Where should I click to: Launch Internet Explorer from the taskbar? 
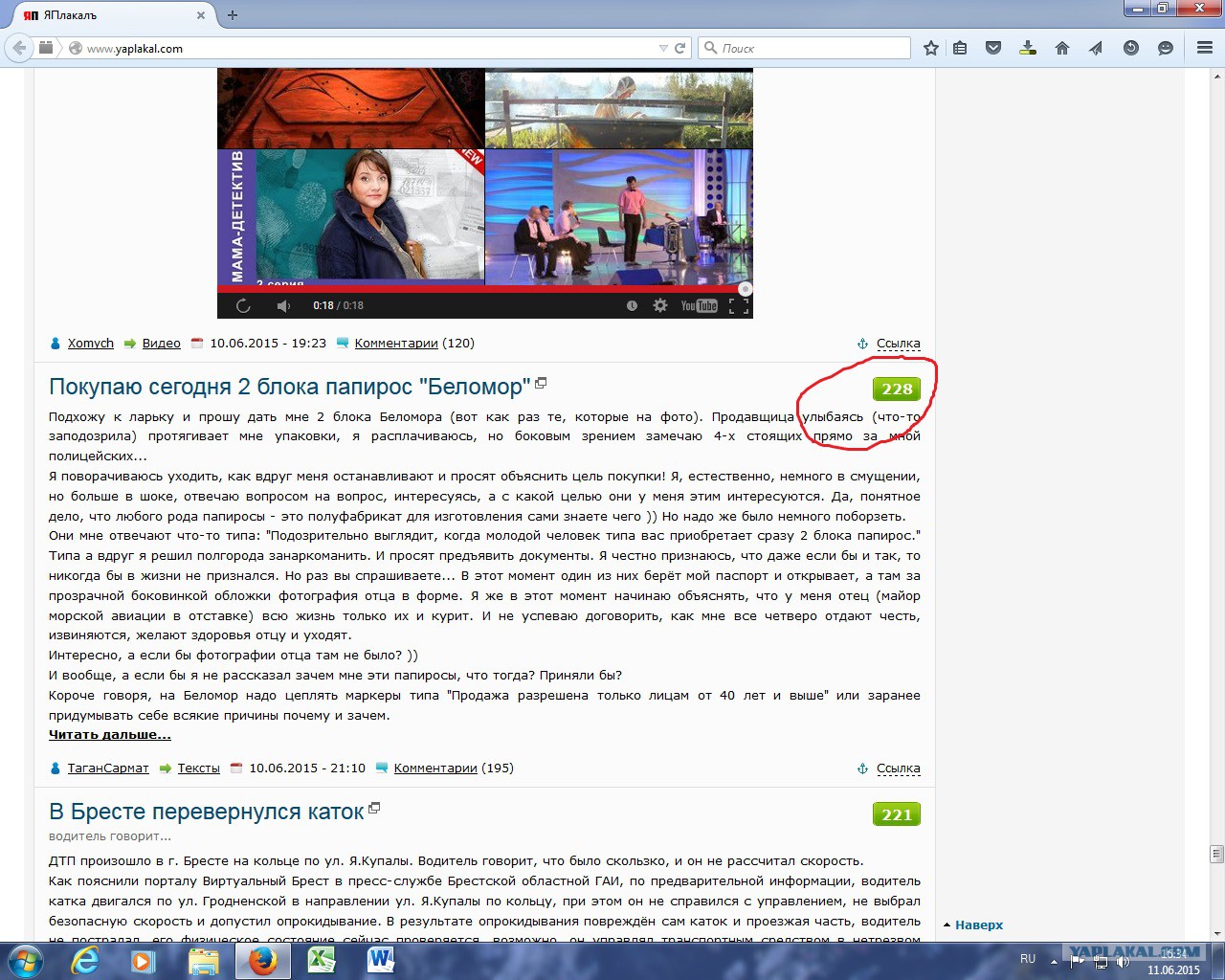click(86, 960)
